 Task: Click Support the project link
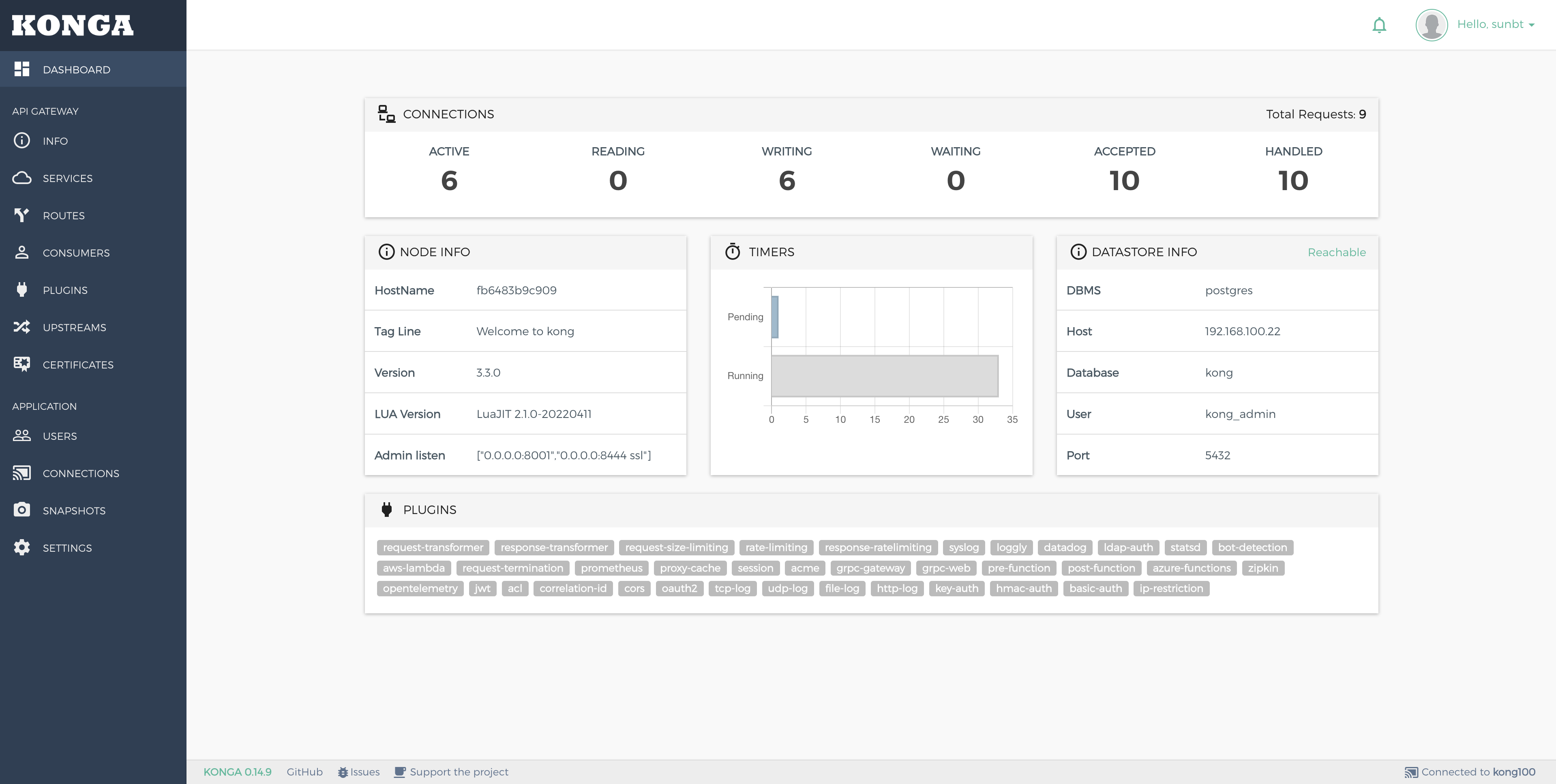click(459, 772)
